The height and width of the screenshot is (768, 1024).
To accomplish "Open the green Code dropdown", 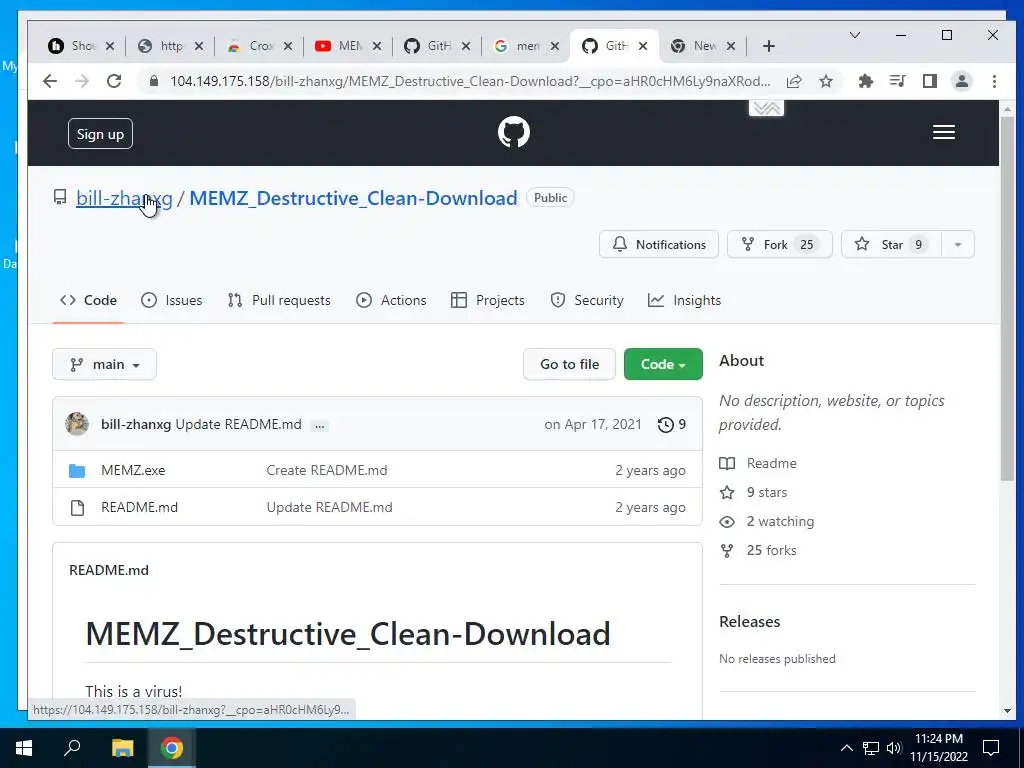I will [663, 364].
